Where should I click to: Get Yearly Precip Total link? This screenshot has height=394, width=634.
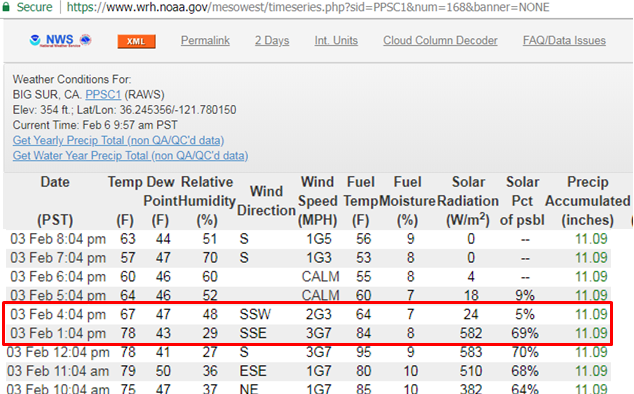pos(118,140)
